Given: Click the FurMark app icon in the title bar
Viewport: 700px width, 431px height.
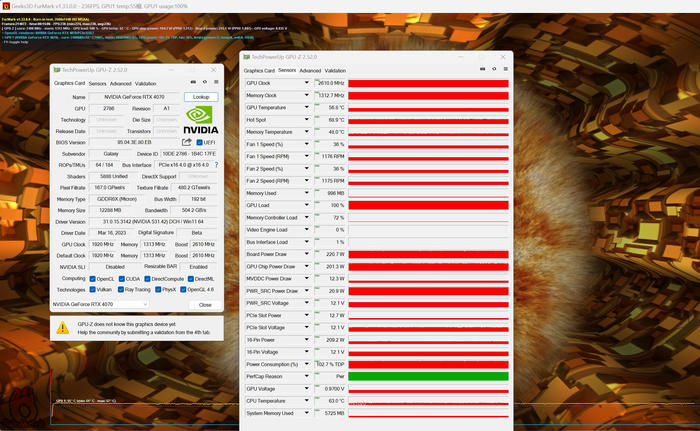Looking at the screenshot, I should (6, 6).
